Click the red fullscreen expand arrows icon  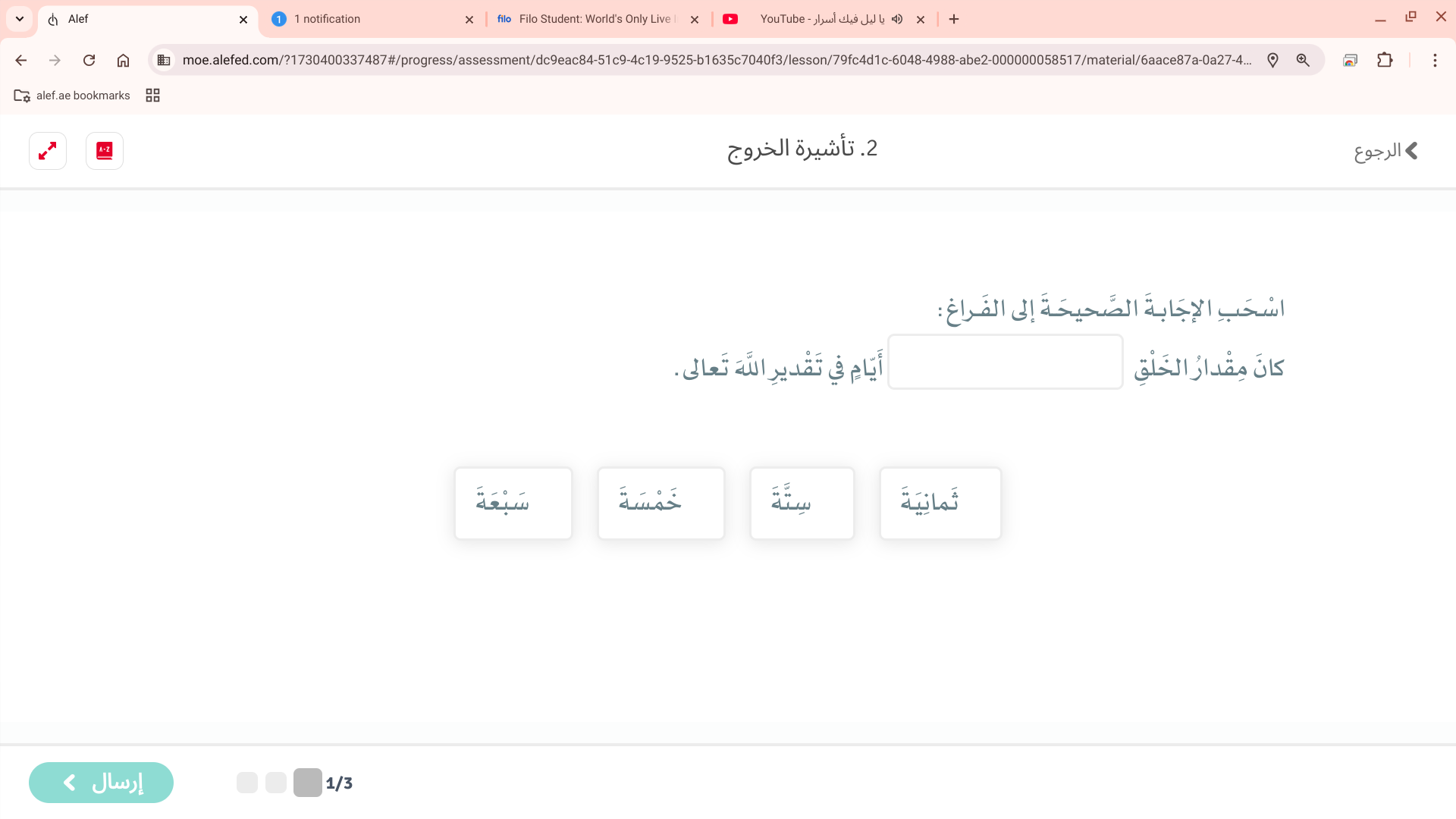pos(48,151)
